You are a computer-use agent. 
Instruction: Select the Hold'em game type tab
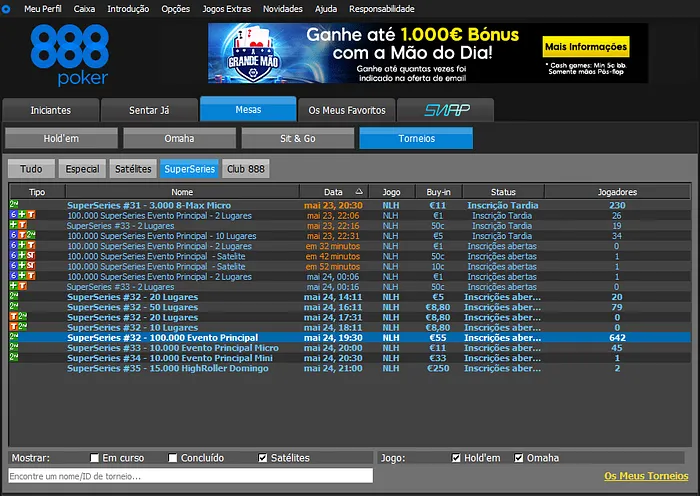click(61, 138)
